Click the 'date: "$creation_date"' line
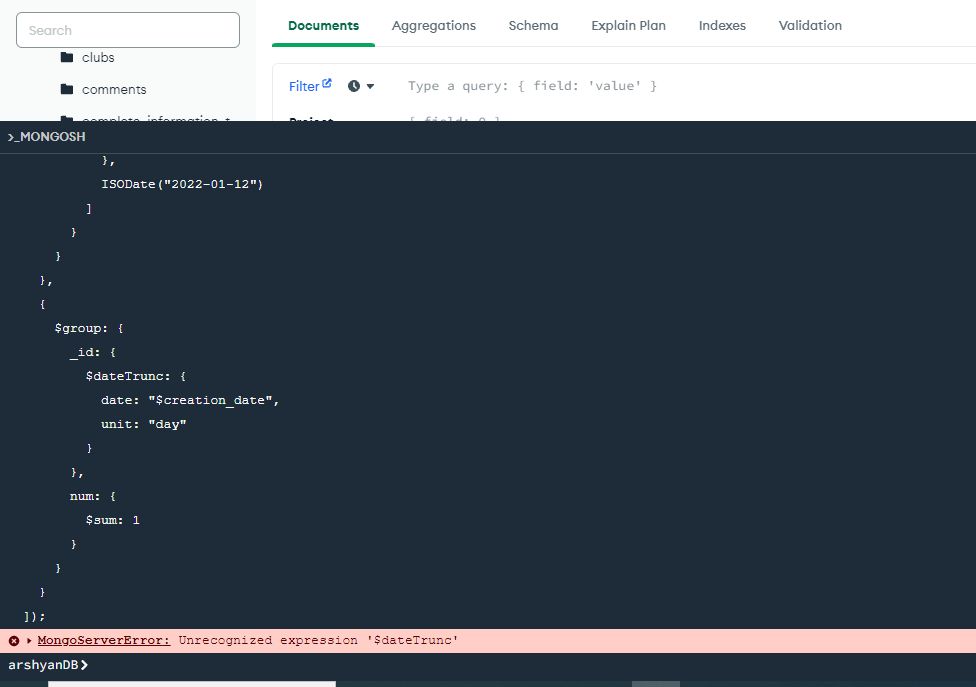The image size is (976, 687). coord(190,400)
